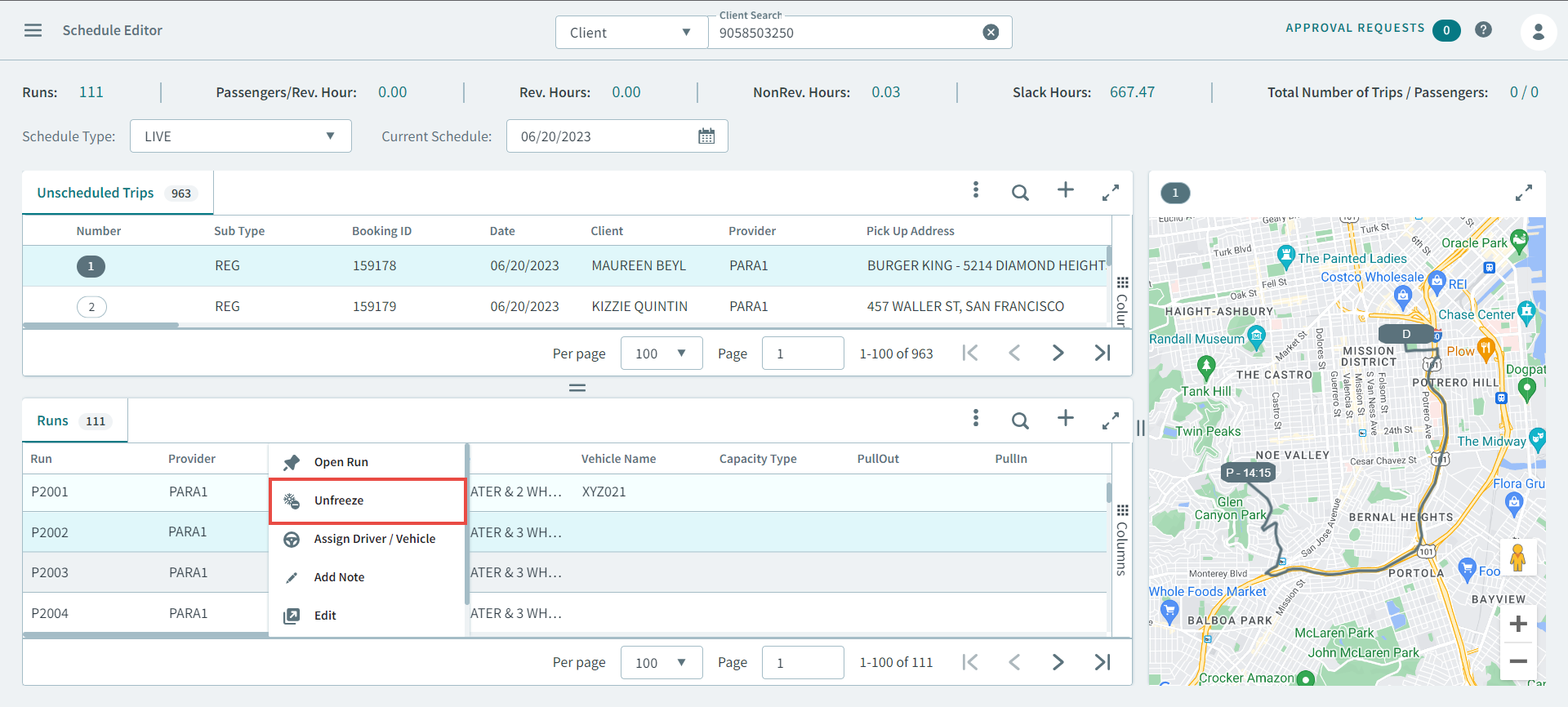Expand the Runs panel fullscreen
The image size is (1568, 707).
[x=1110, y=421]
